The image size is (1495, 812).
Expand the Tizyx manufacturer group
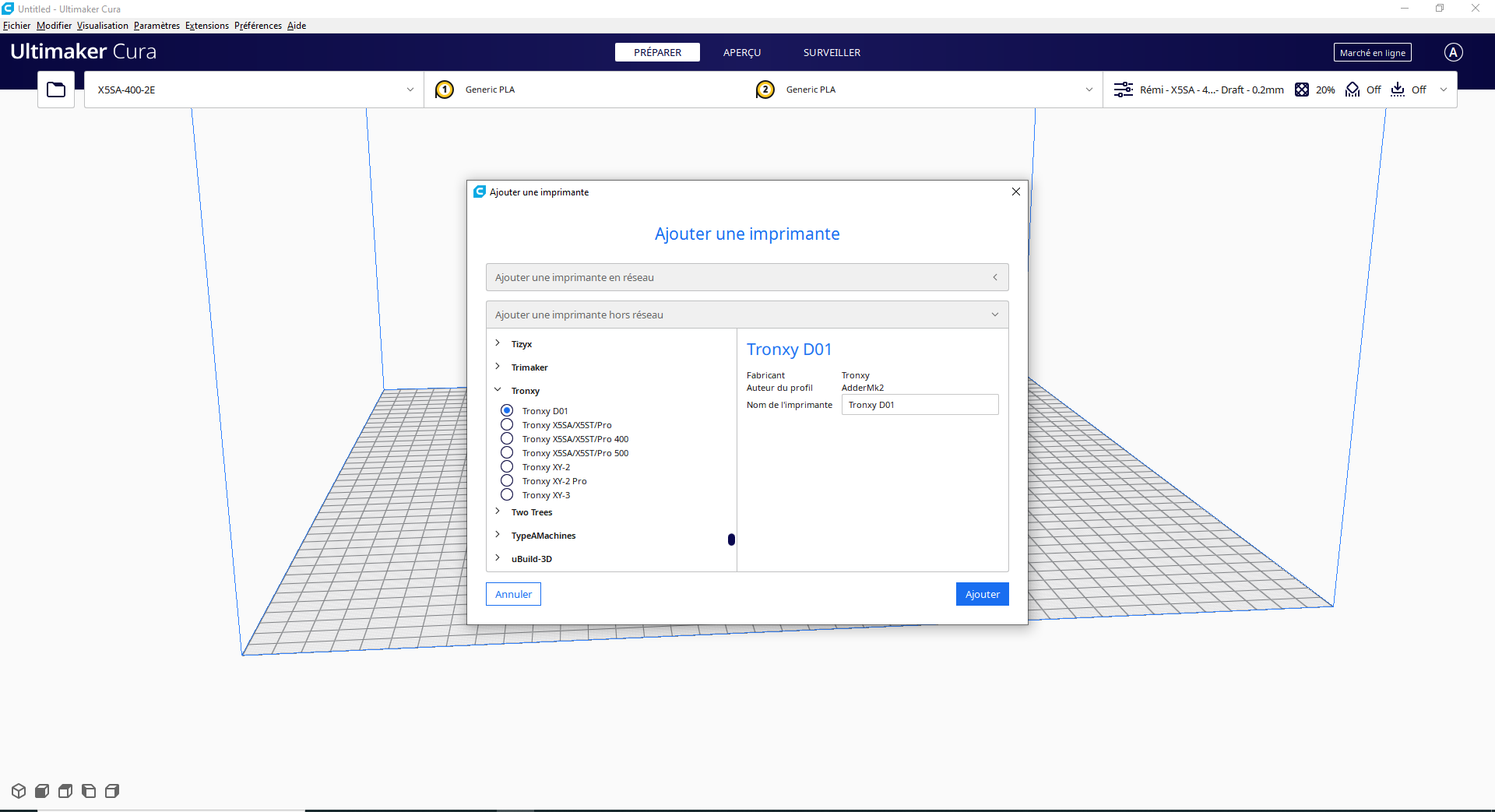coord(498,343)
